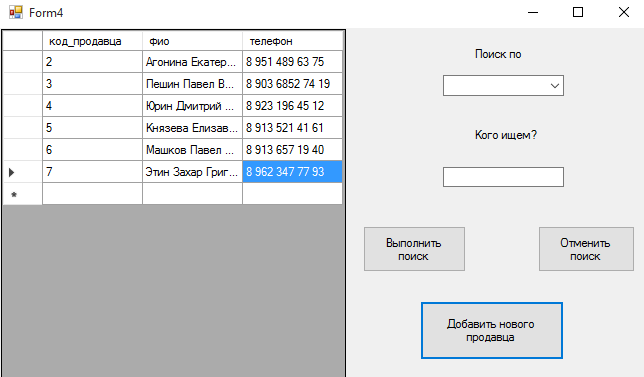Viewport: 644px width, 377px height.
Task: Select the cell 'Юрин Дмитрий ...'
Action: coord(192,106)
